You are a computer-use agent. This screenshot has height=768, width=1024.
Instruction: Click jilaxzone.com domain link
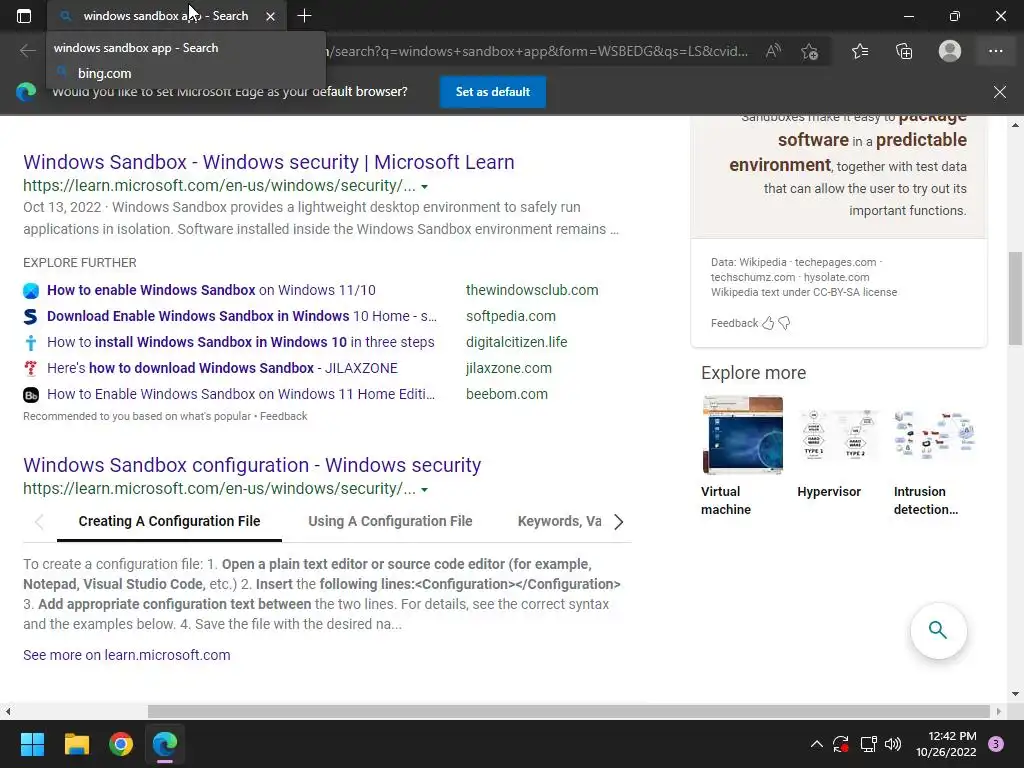pos(509,368)
